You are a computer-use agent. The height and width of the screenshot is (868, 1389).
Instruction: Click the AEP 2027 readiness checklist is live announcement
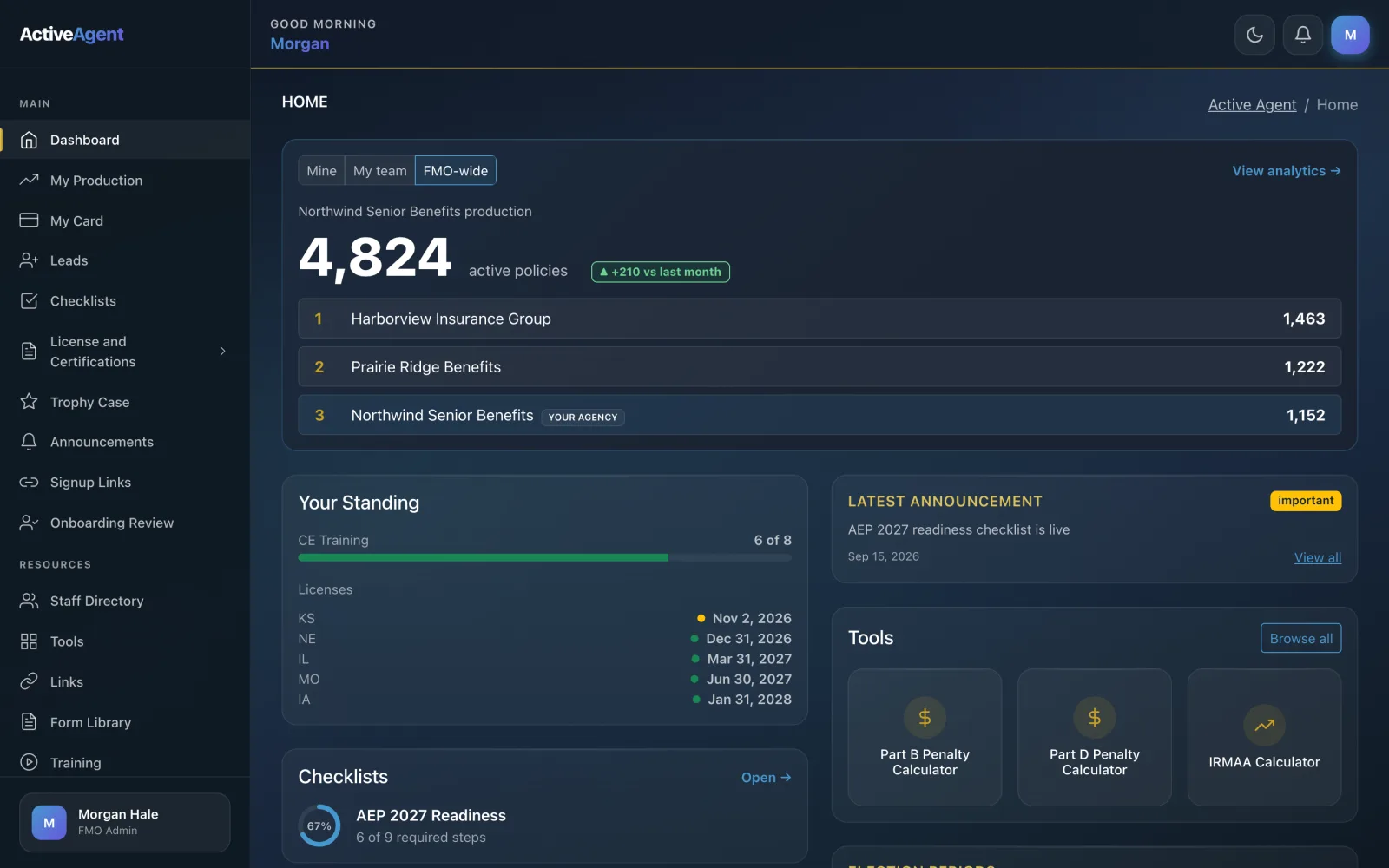[x=958, y=529]
